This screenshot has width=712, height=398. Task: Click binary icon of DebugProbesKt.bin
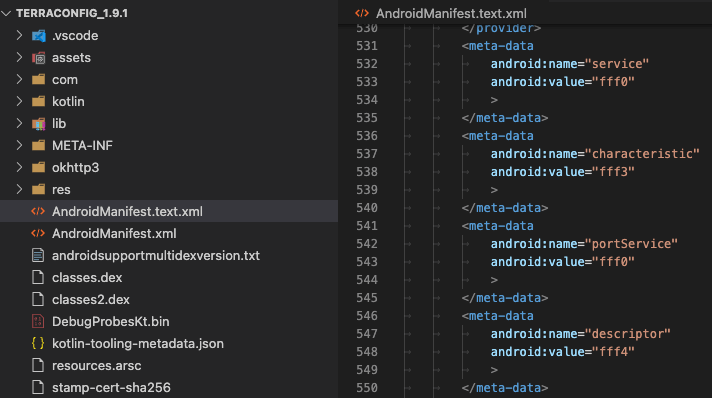(x=38, y=321)
